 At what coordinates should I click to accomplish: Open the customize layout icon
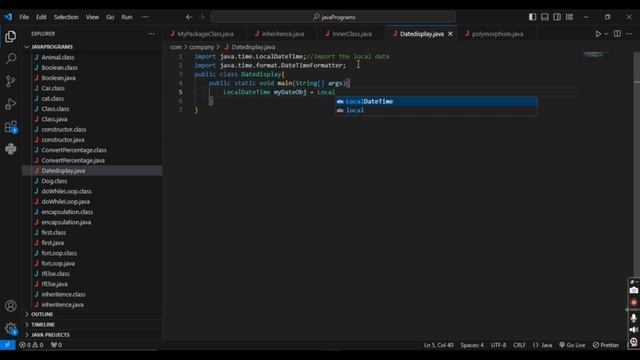click(569, 17)
